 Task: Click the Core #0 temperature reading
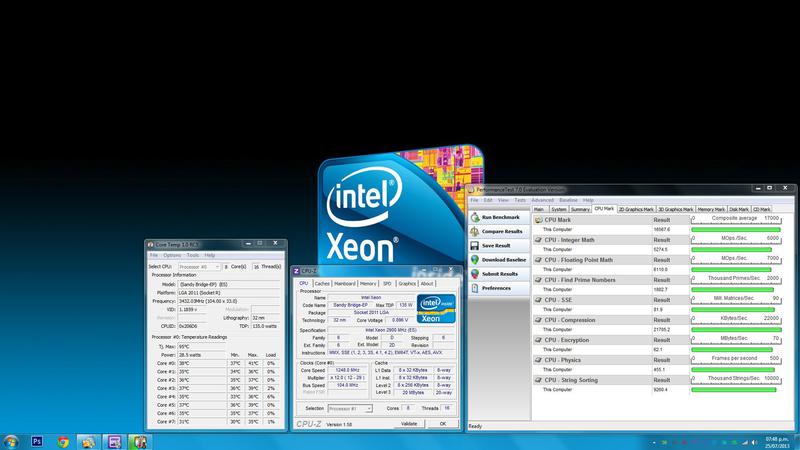[x=202, y=363]
